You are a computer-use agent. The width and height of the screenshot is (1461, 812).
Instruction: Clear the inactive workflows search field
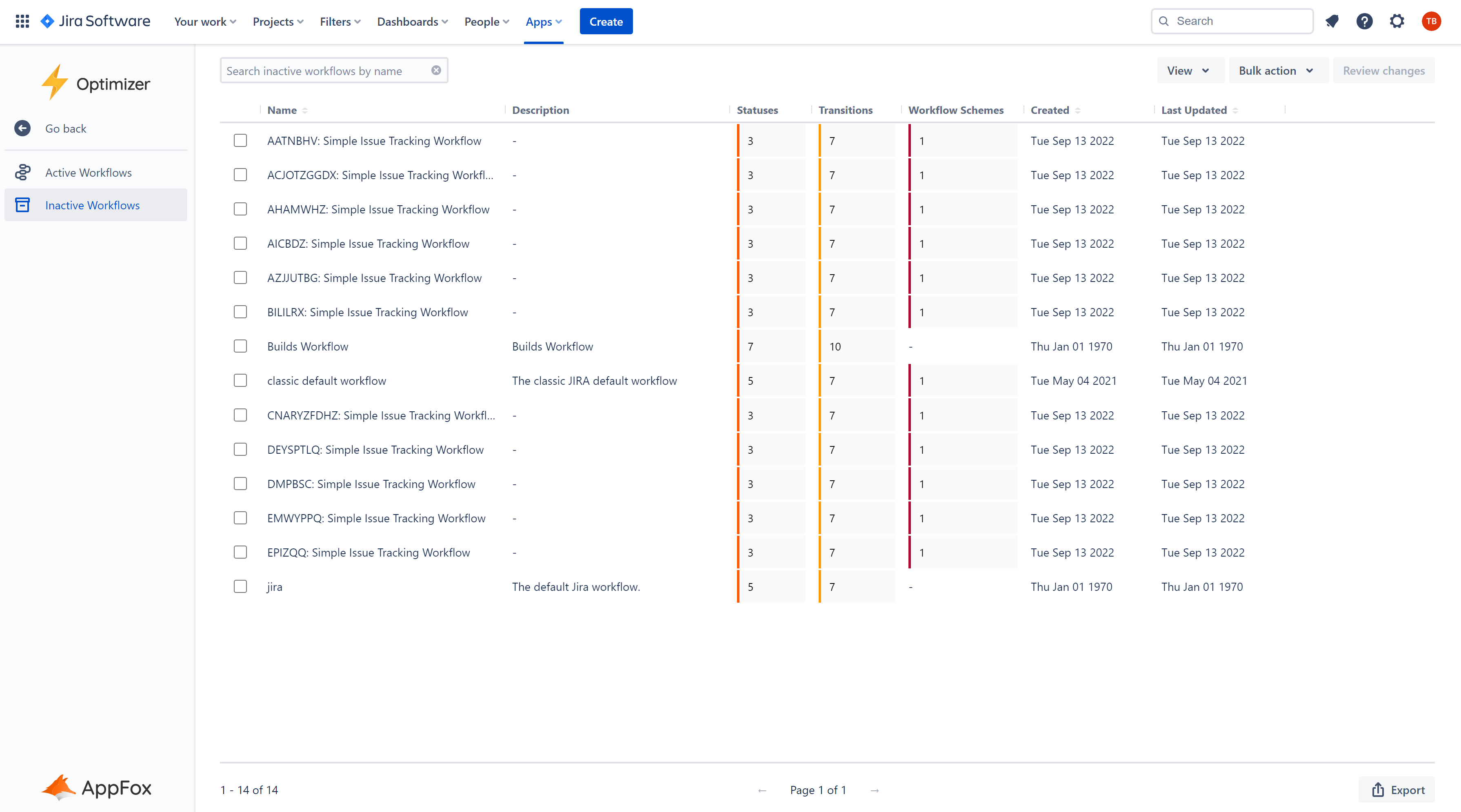435,70
